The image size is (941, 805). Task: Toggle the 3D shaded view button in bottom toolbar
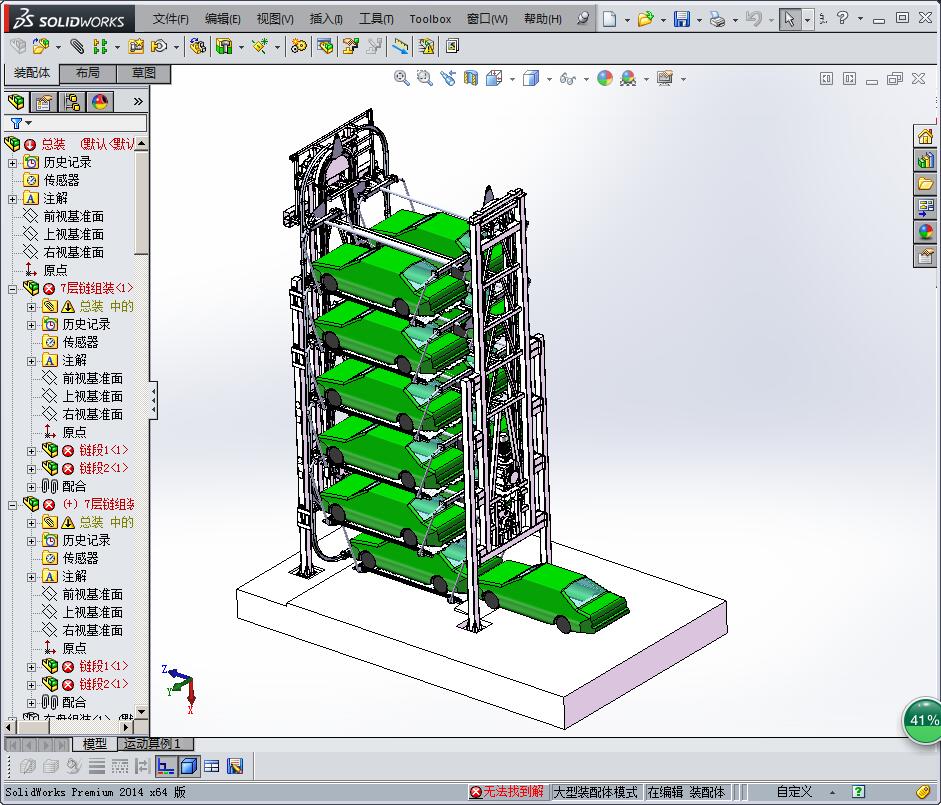(189, 765)
